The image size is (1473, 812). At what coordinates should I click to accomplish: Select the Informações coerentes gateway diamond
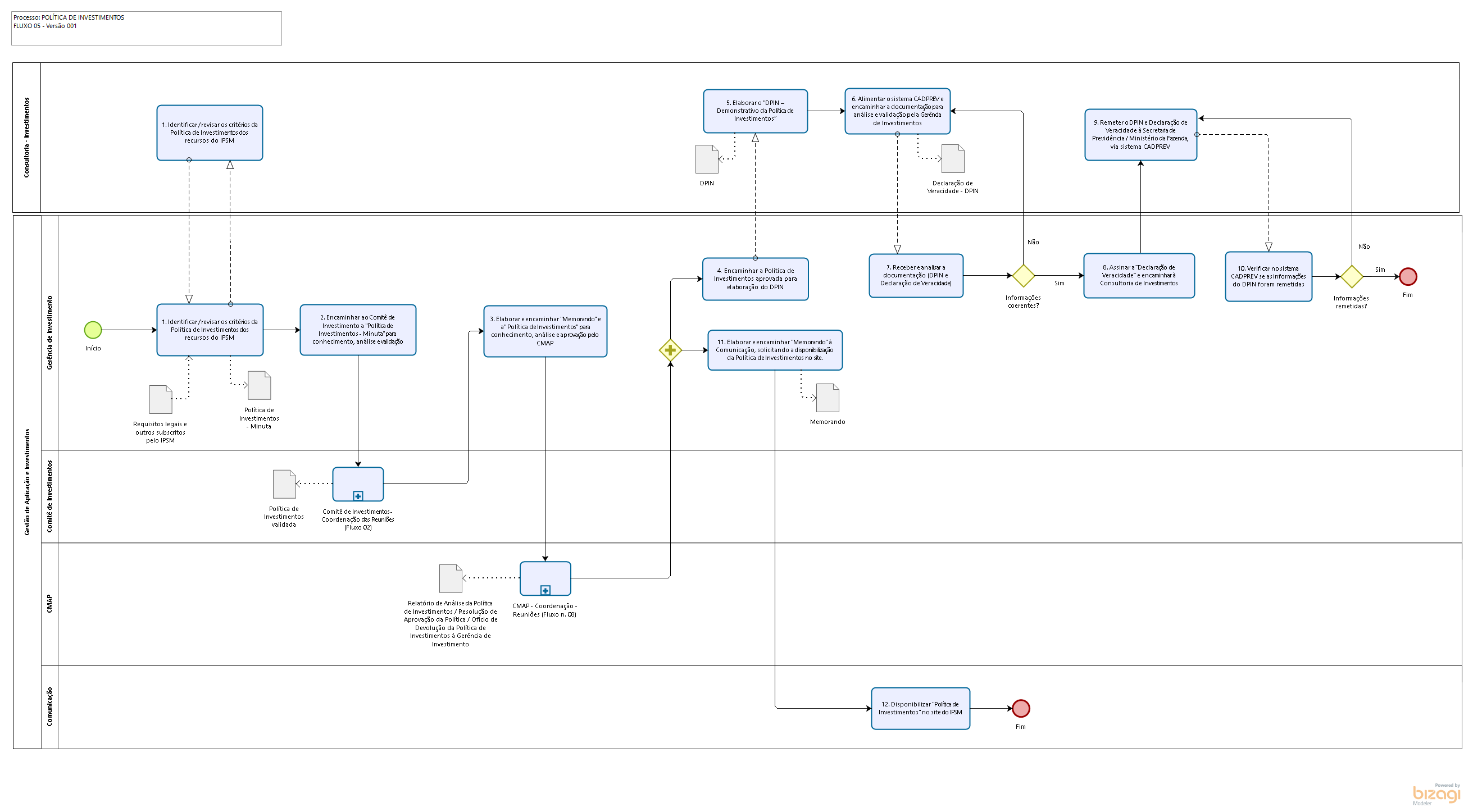(1023, 275)
